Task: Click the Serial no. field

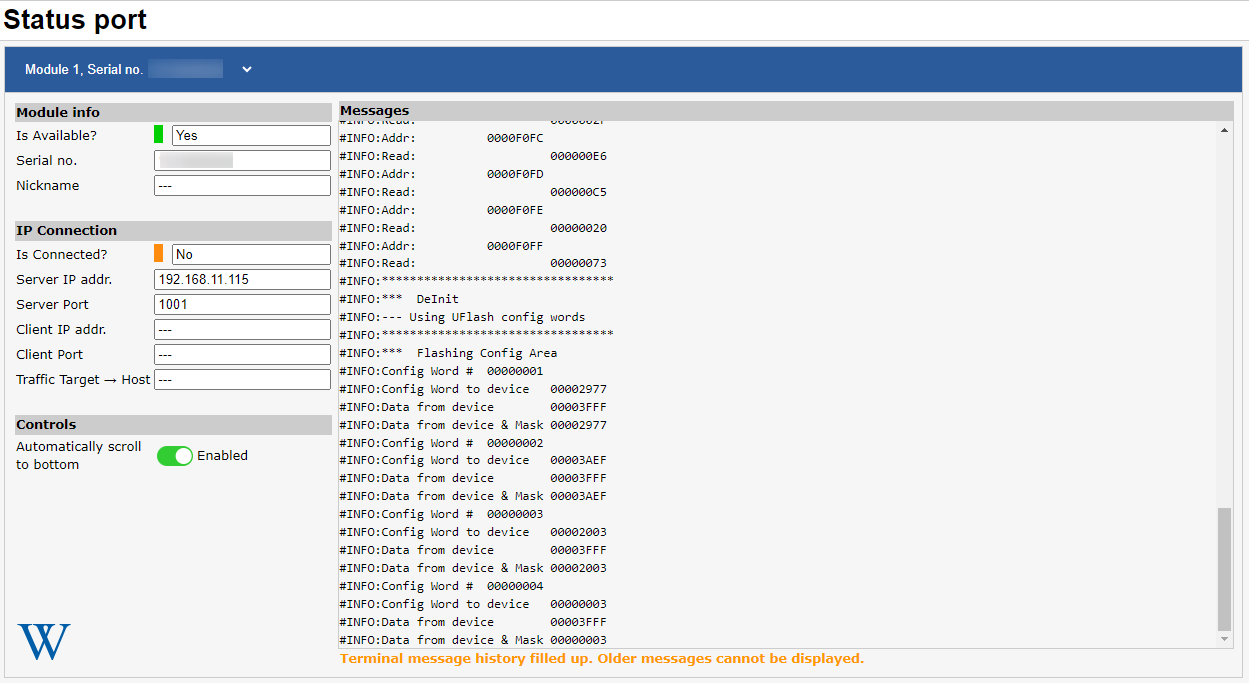Action: tap(242, 161)
